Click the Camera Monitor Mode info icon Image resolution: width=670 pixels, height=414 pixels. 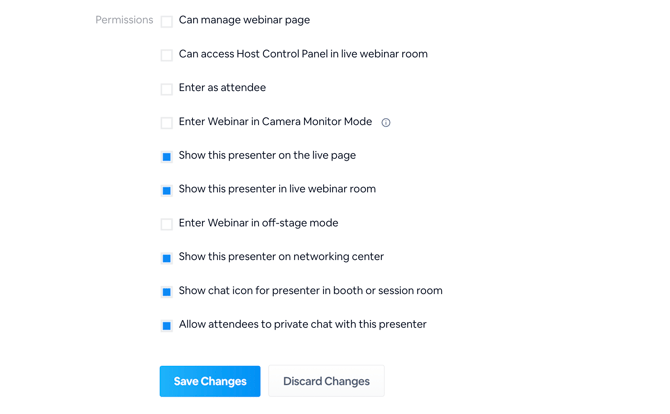click(x=386, y=123)
